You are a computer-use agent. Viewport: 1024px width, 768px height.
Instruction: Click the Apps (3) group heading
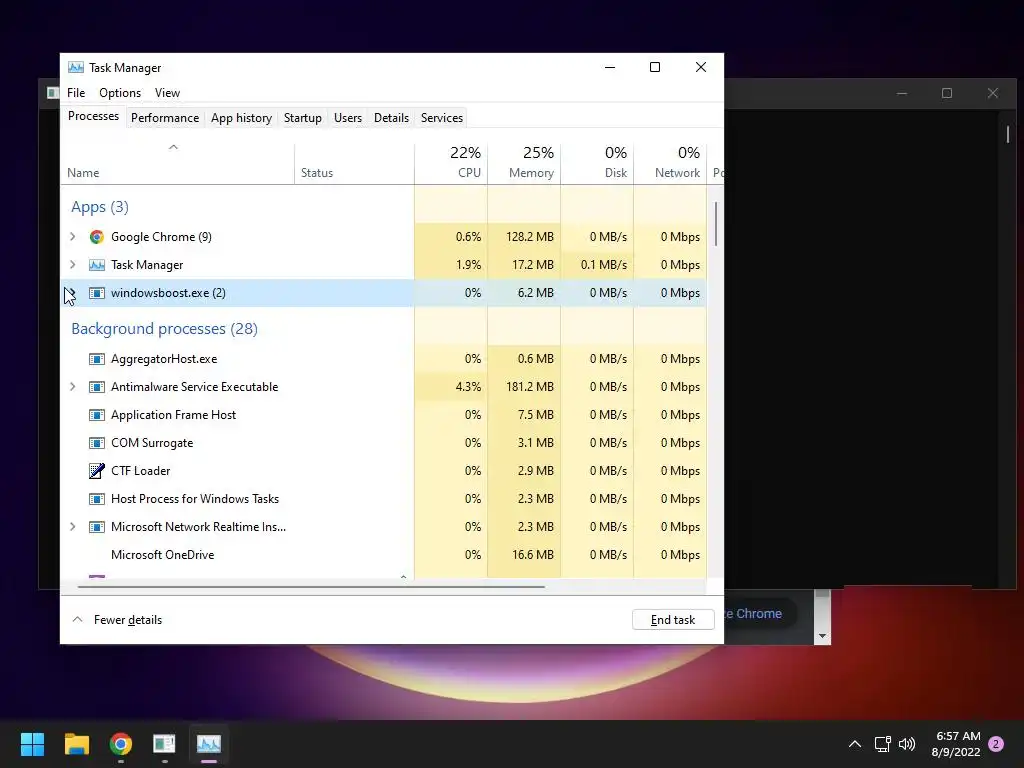100,207
